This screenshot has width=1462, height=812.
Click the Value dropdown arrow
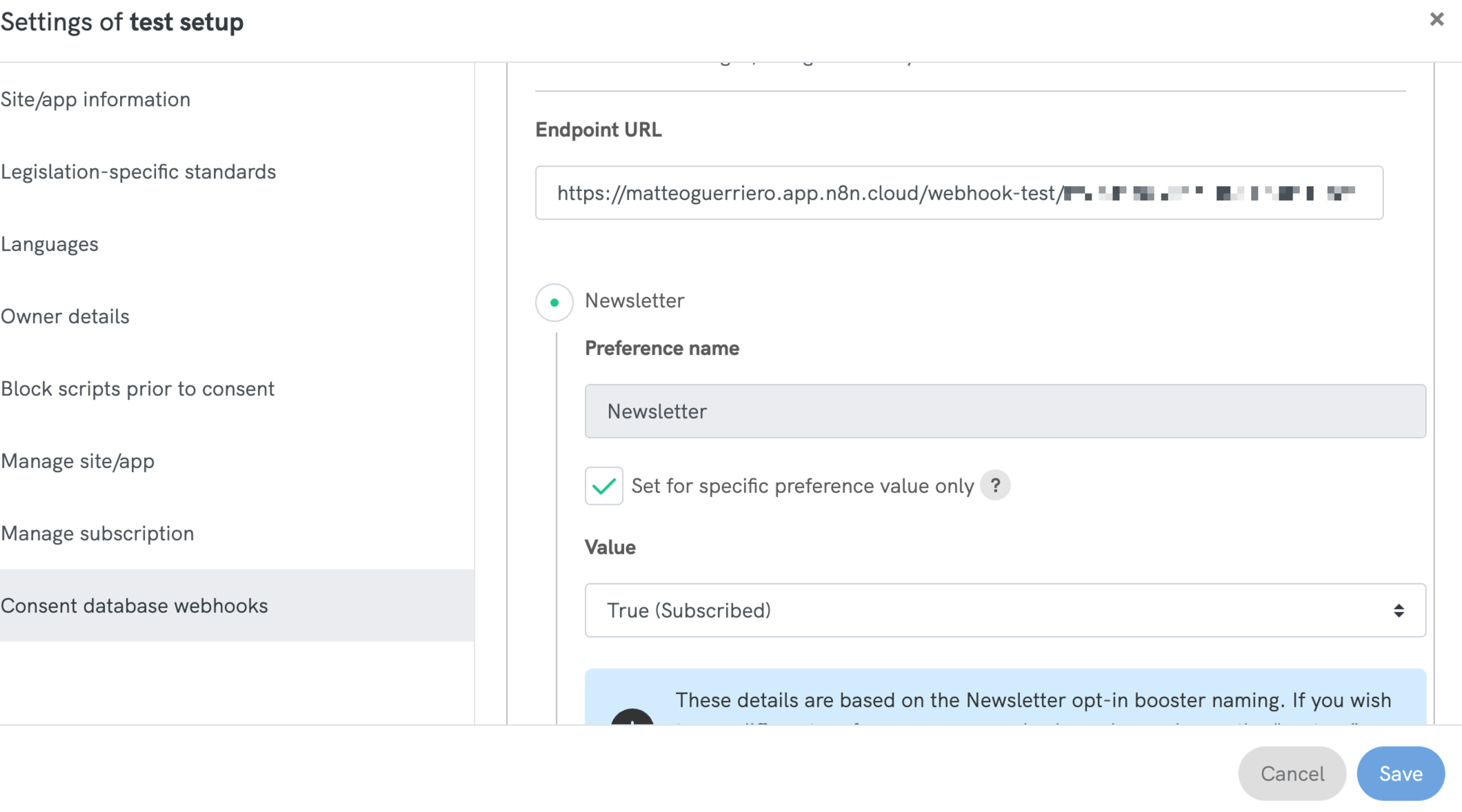pos(1399,611)
